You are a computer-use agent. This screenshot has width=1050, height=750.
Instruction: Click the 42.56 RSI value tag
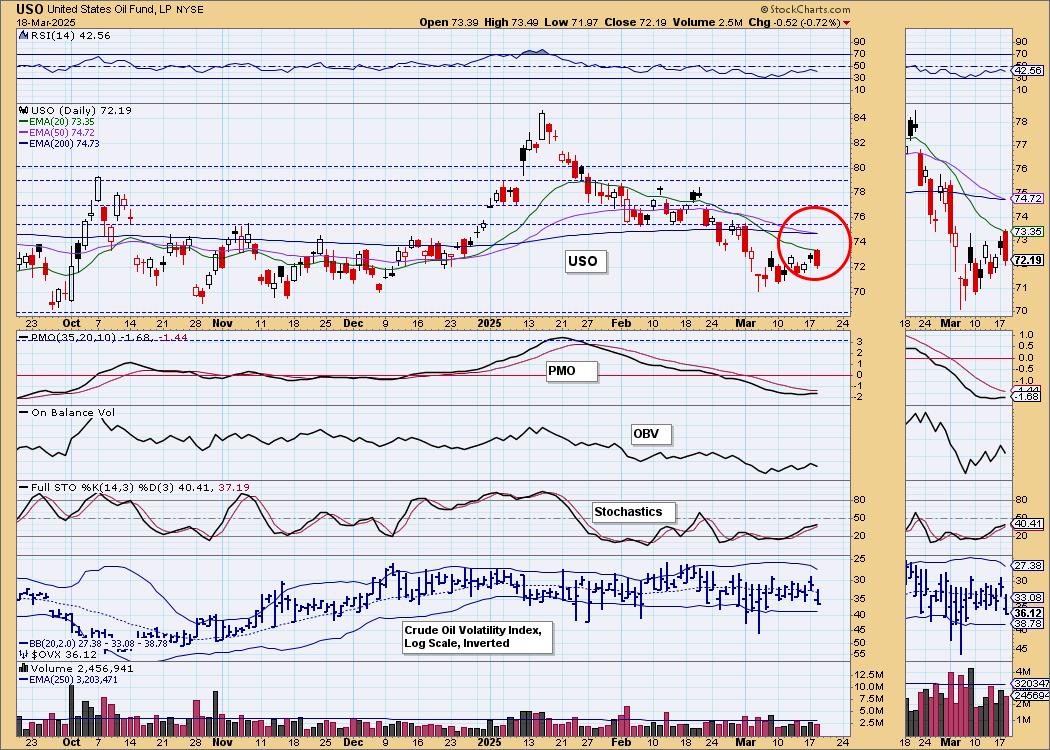(x=1029, y=70)
